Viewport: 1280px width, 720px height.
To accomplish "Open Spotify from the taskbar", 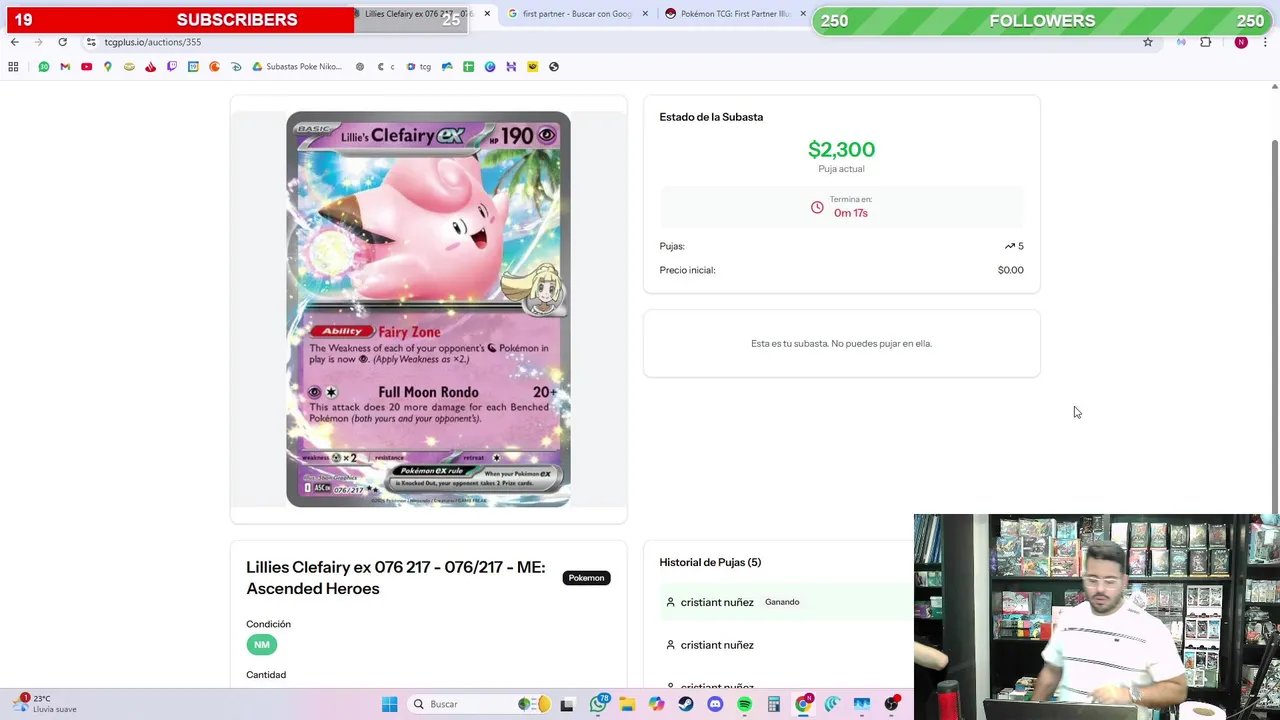I will pyautogui.click(x=744, y=704).
